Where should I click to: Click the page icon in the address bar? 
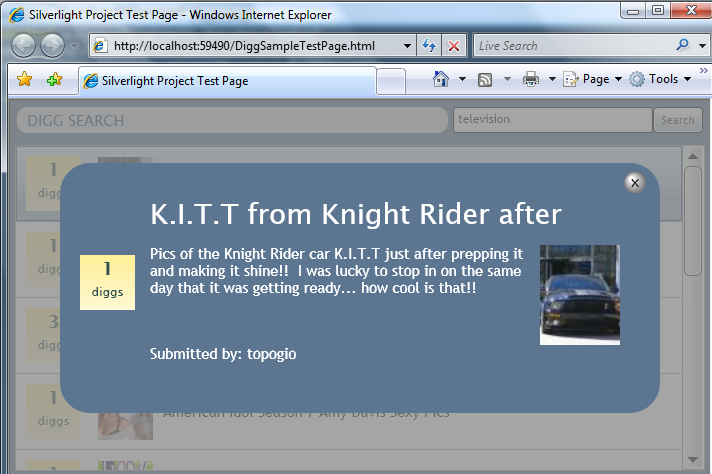pos(100,46)
